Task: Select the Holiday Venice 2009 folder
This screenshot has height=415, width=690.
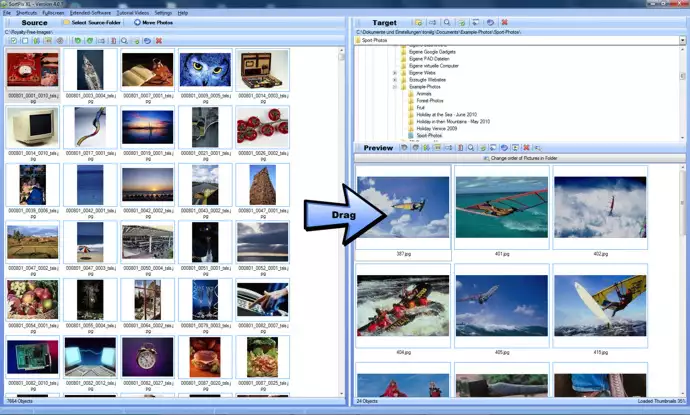Action: 437,129
